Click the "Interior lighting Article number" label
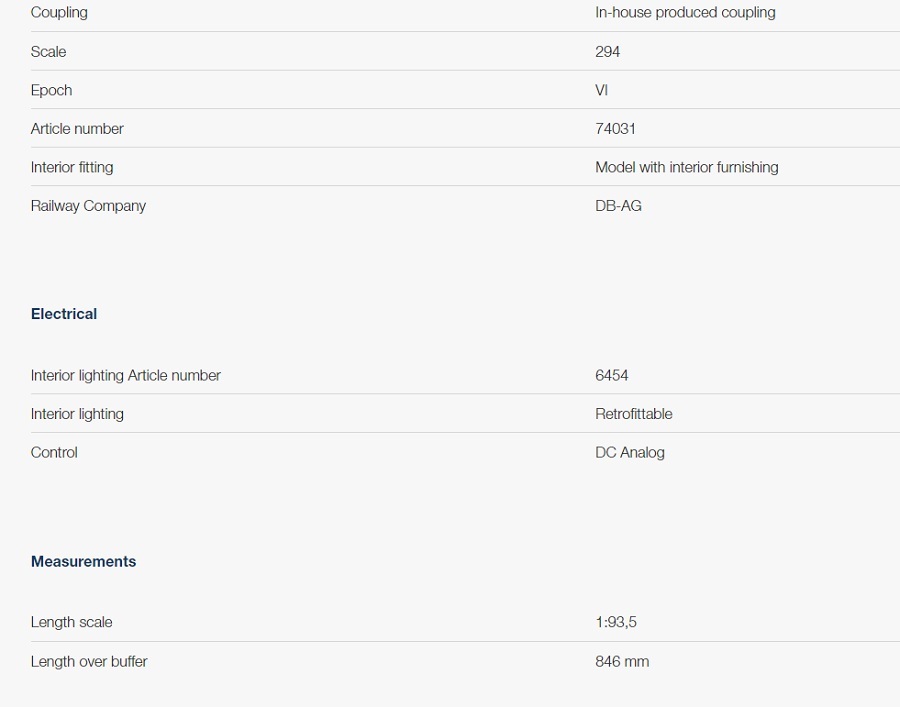This screenshot has width=900, height=707. click(x=126, y=376)
